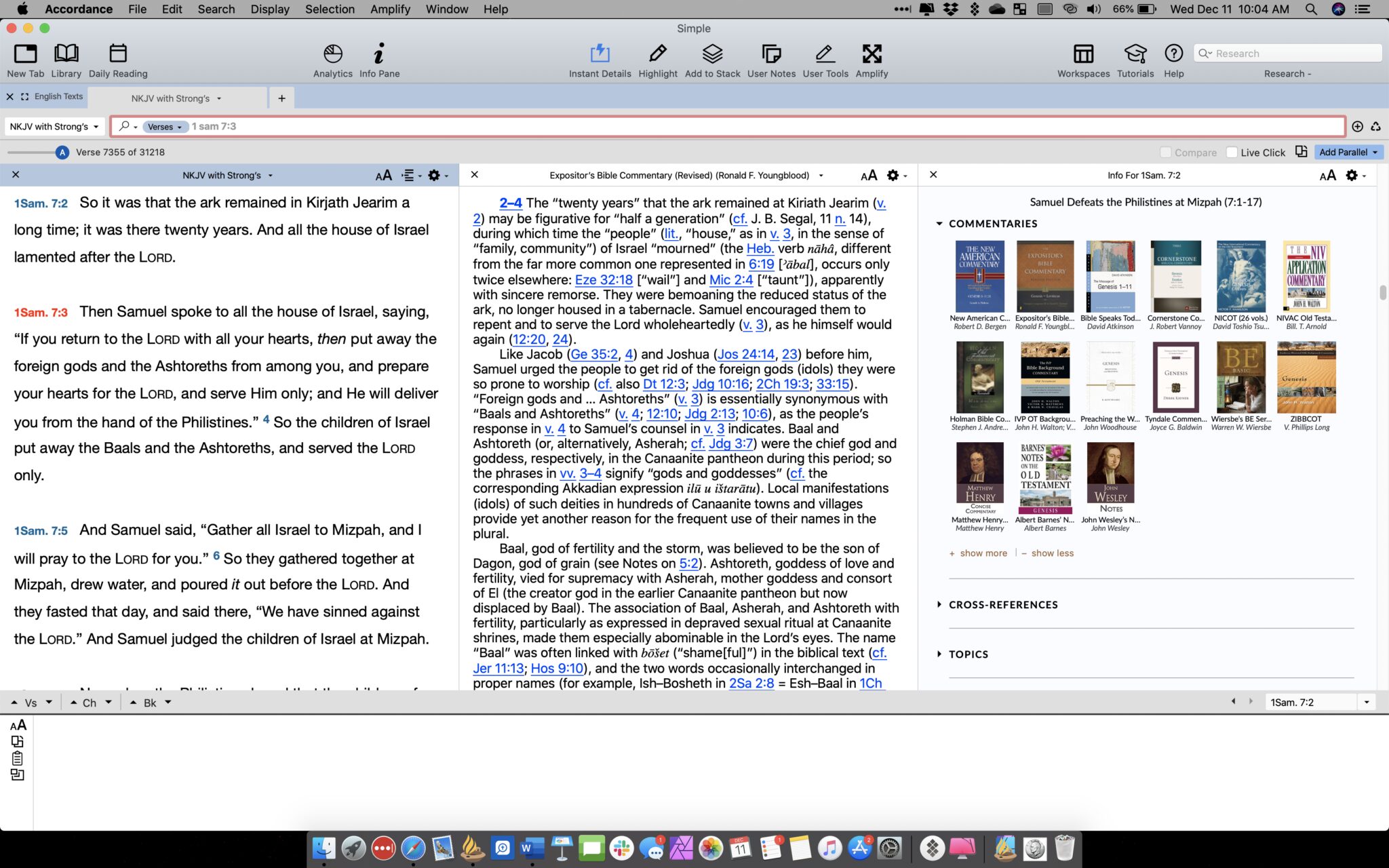
Task: Open the Selection menu in menu bar
Action: point(330,9)
